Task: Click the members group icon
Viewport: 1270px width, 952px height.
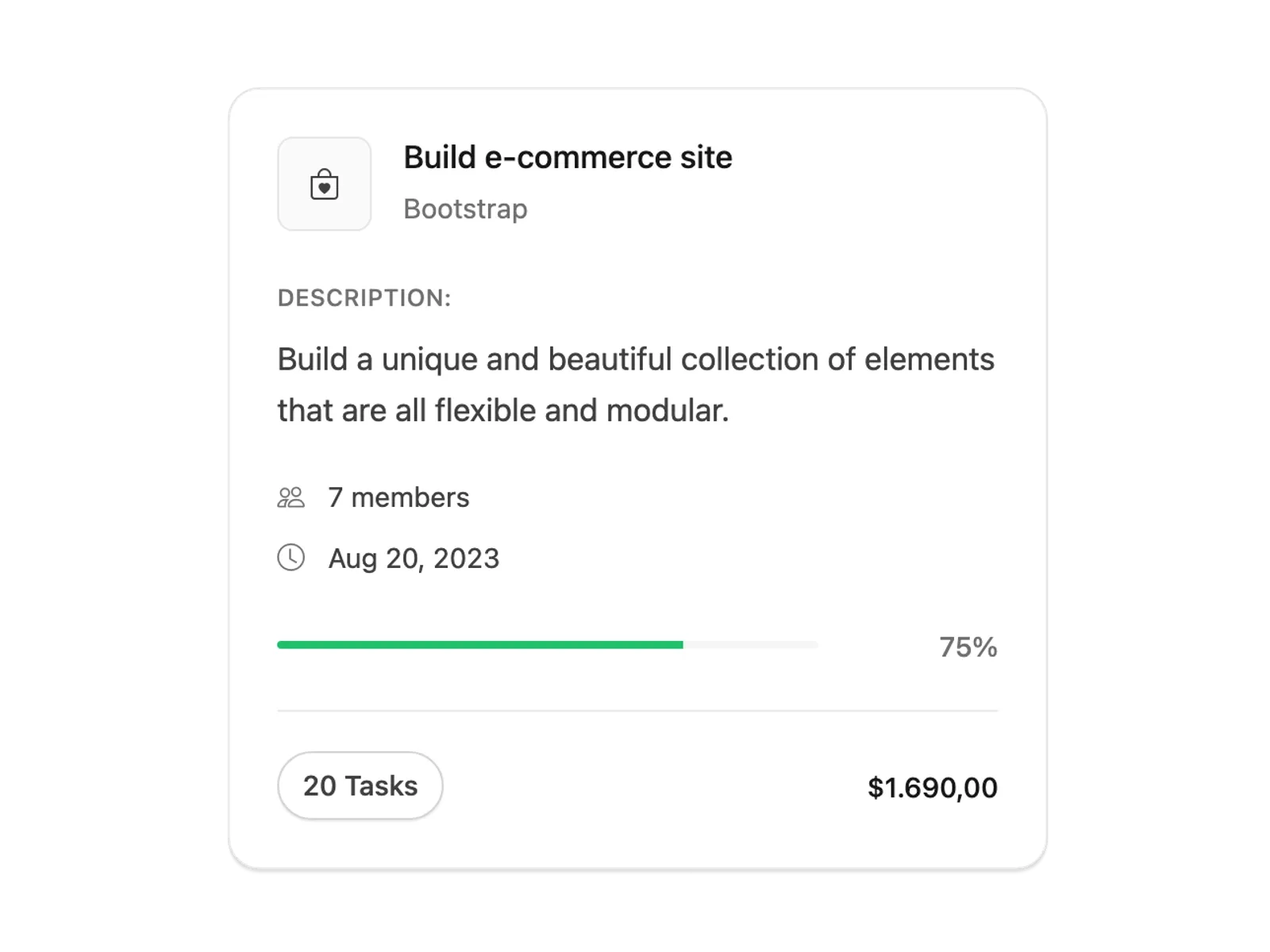Action: pos(291,497)
